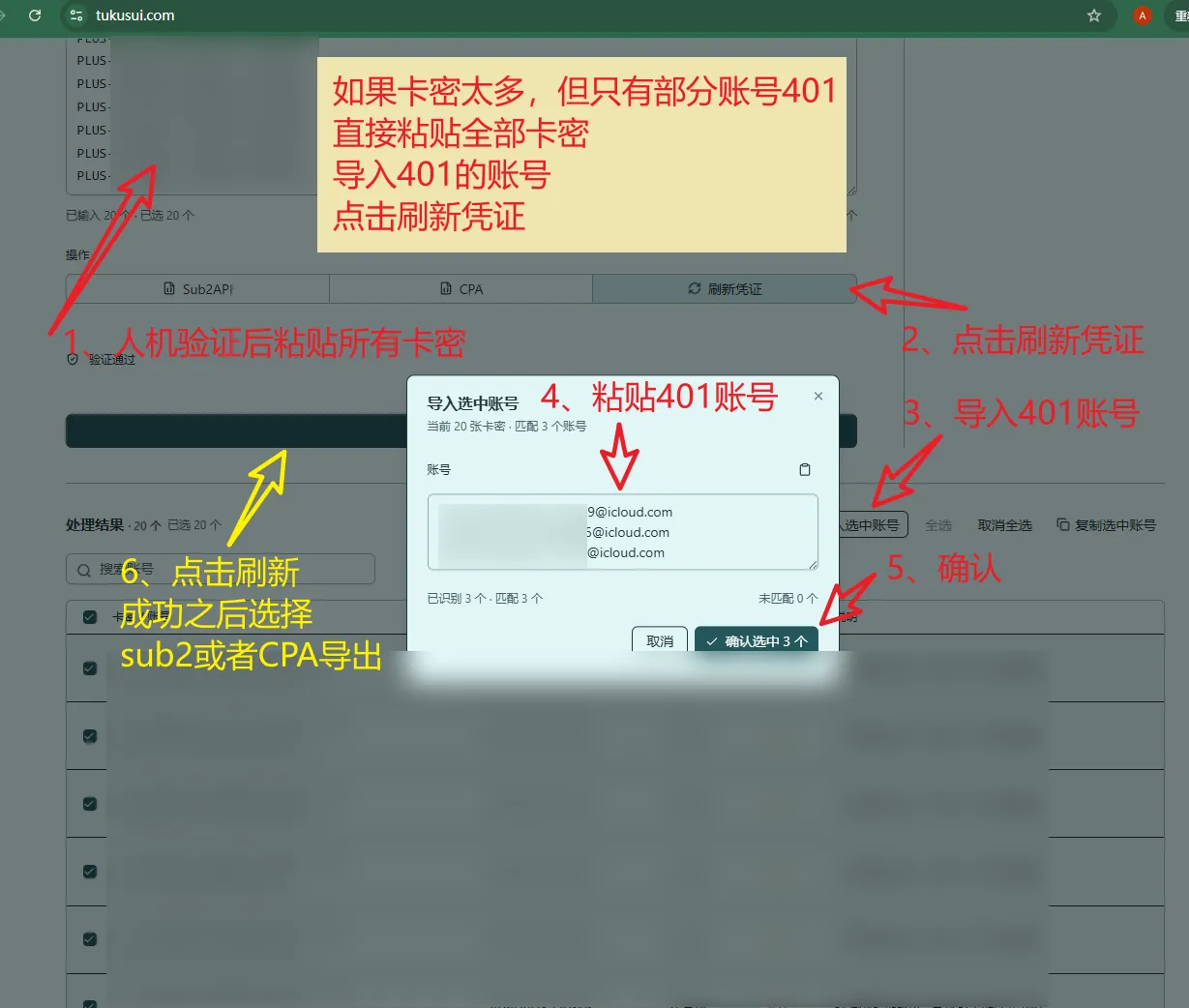Focus the 搜索账号 search field
The width and height of the screenshot is (1189, 1008).
coord(221,569)
